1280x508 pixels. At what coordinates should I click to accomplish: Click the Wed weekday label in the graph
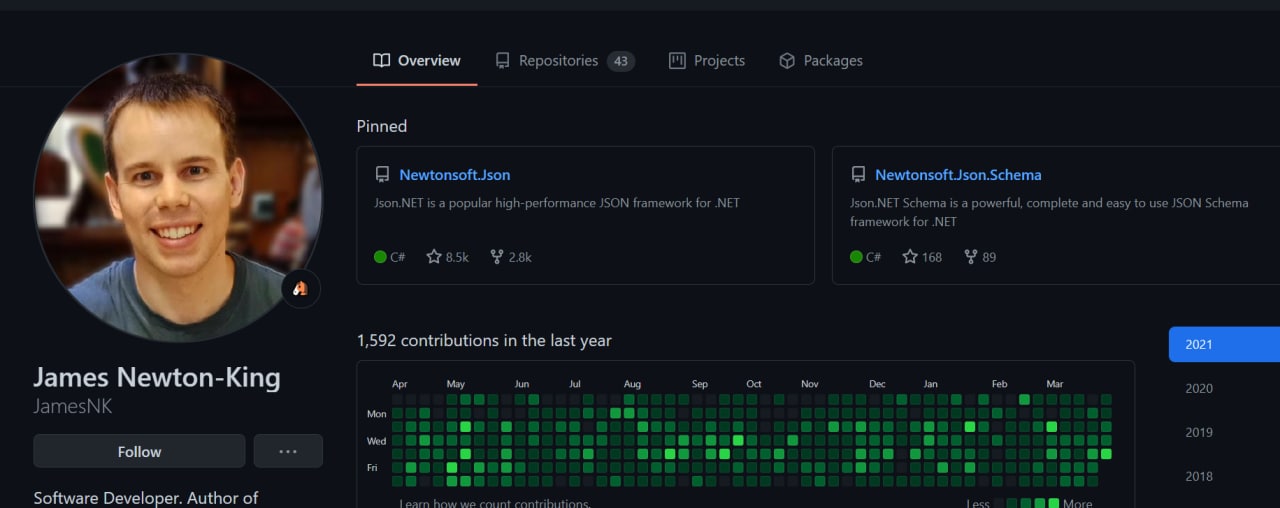pyautogui.click(x=377, y=440)
